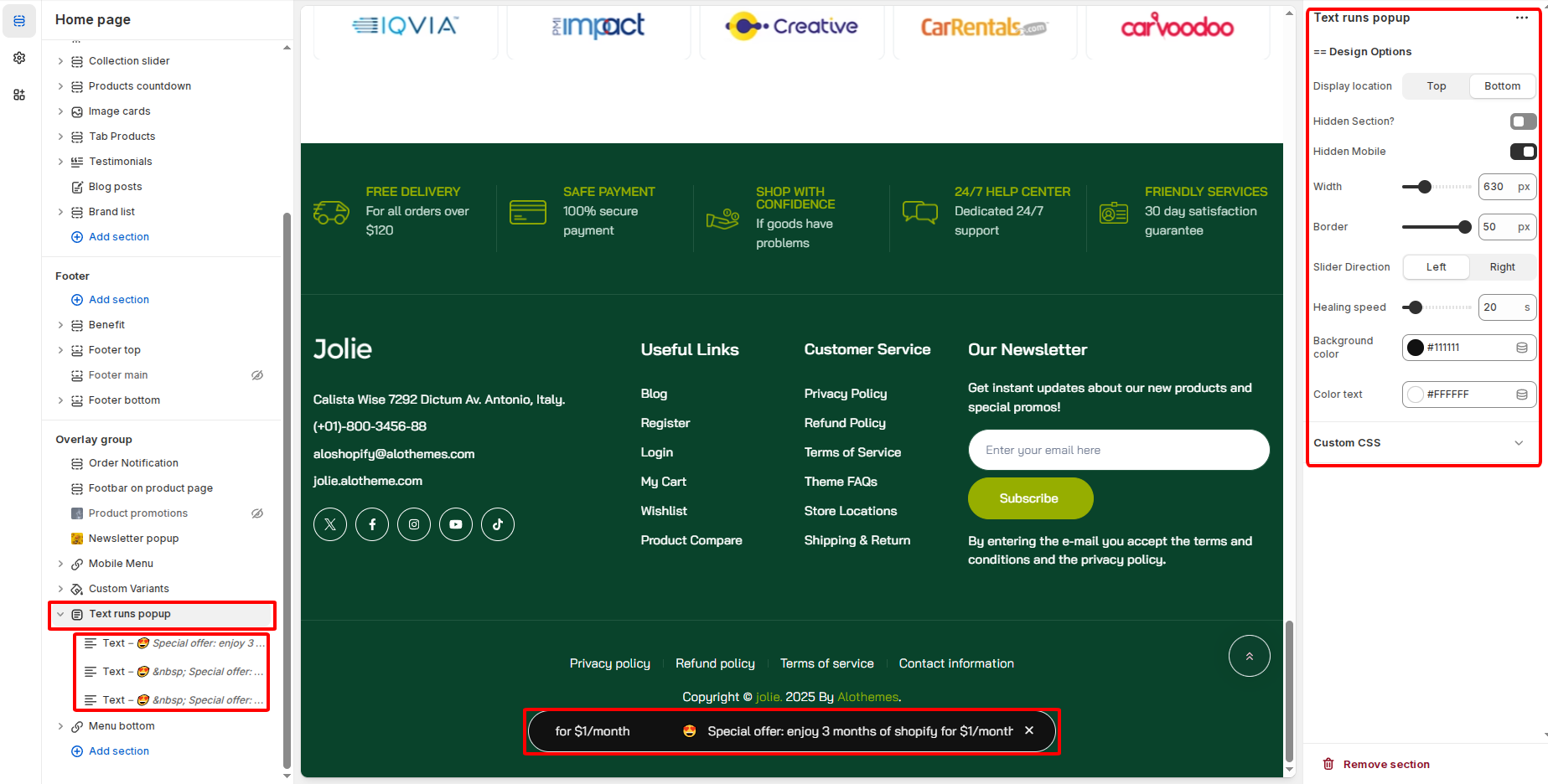Open theme settings gear icon
Screen dimensions: 1548x784
[19, 58]
